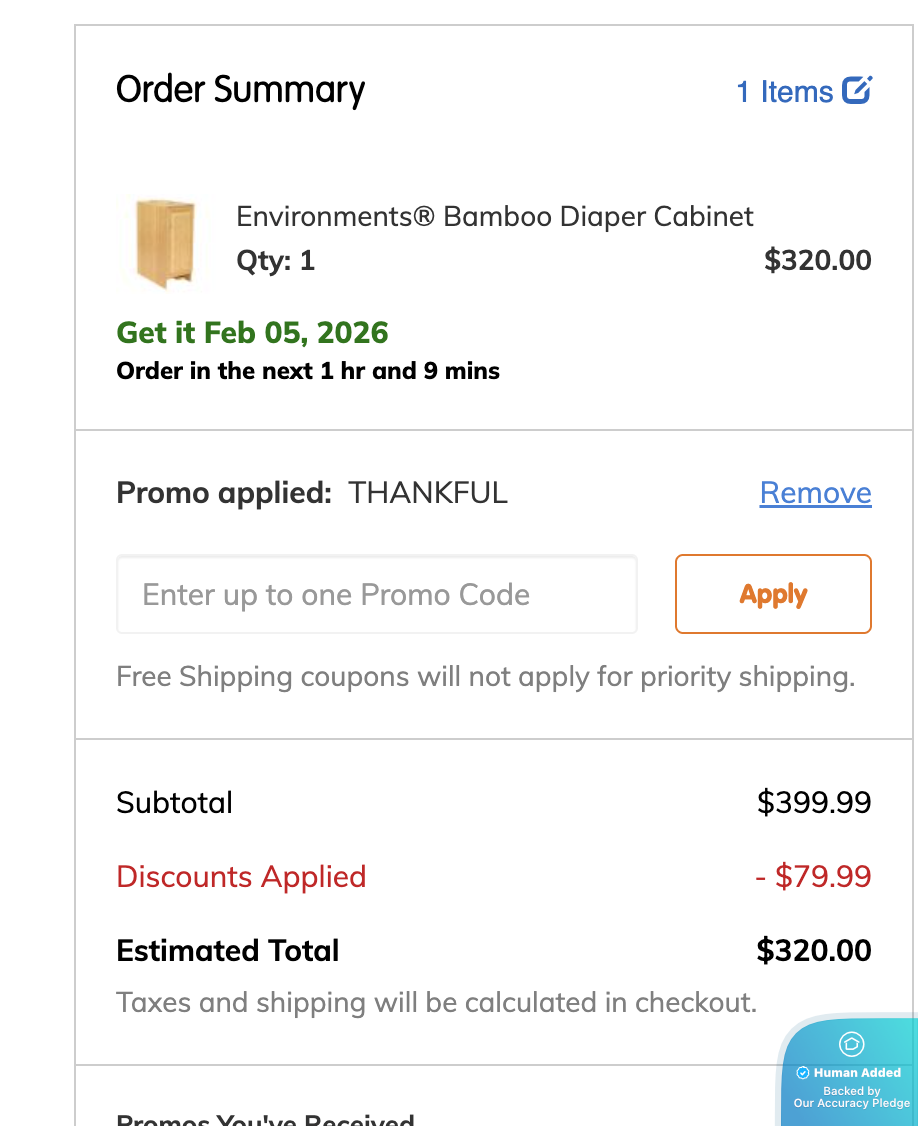The width and height of the screenshot is (918, 1126).
Task: Click the Bamboo Diaper Cabinet thumbnail
Action: click(x=165, y=243)
